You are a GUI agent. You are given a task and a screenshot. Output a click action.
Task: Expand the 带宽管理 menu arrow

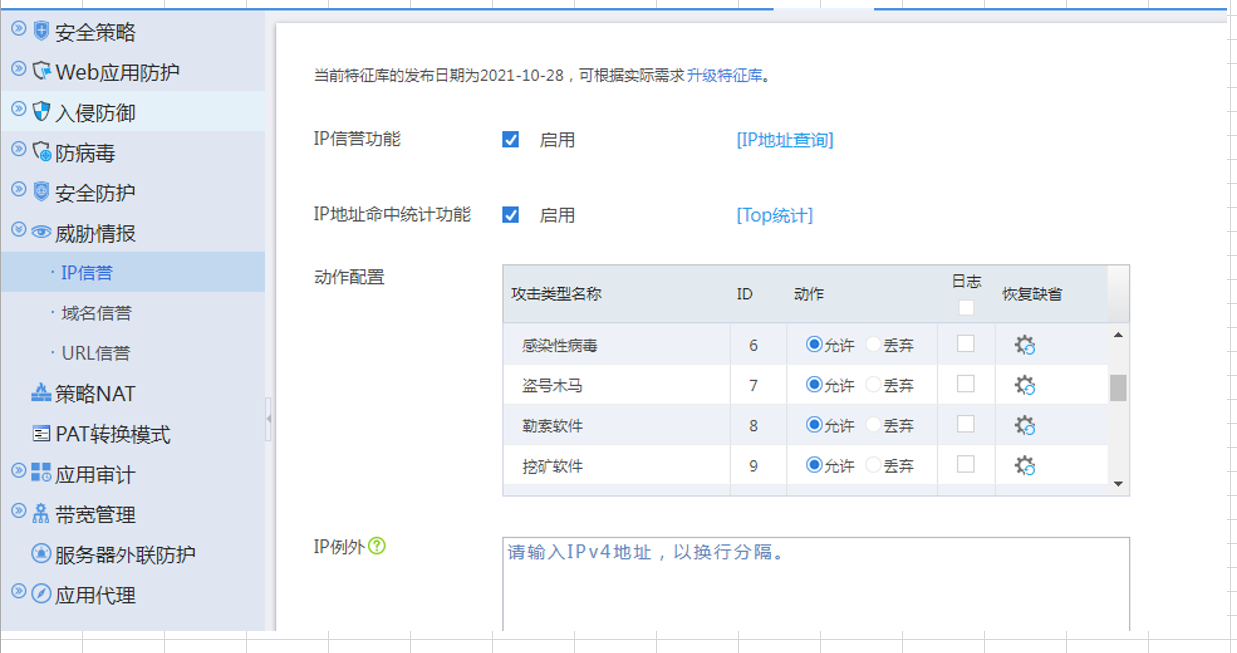tap(18, 510)
